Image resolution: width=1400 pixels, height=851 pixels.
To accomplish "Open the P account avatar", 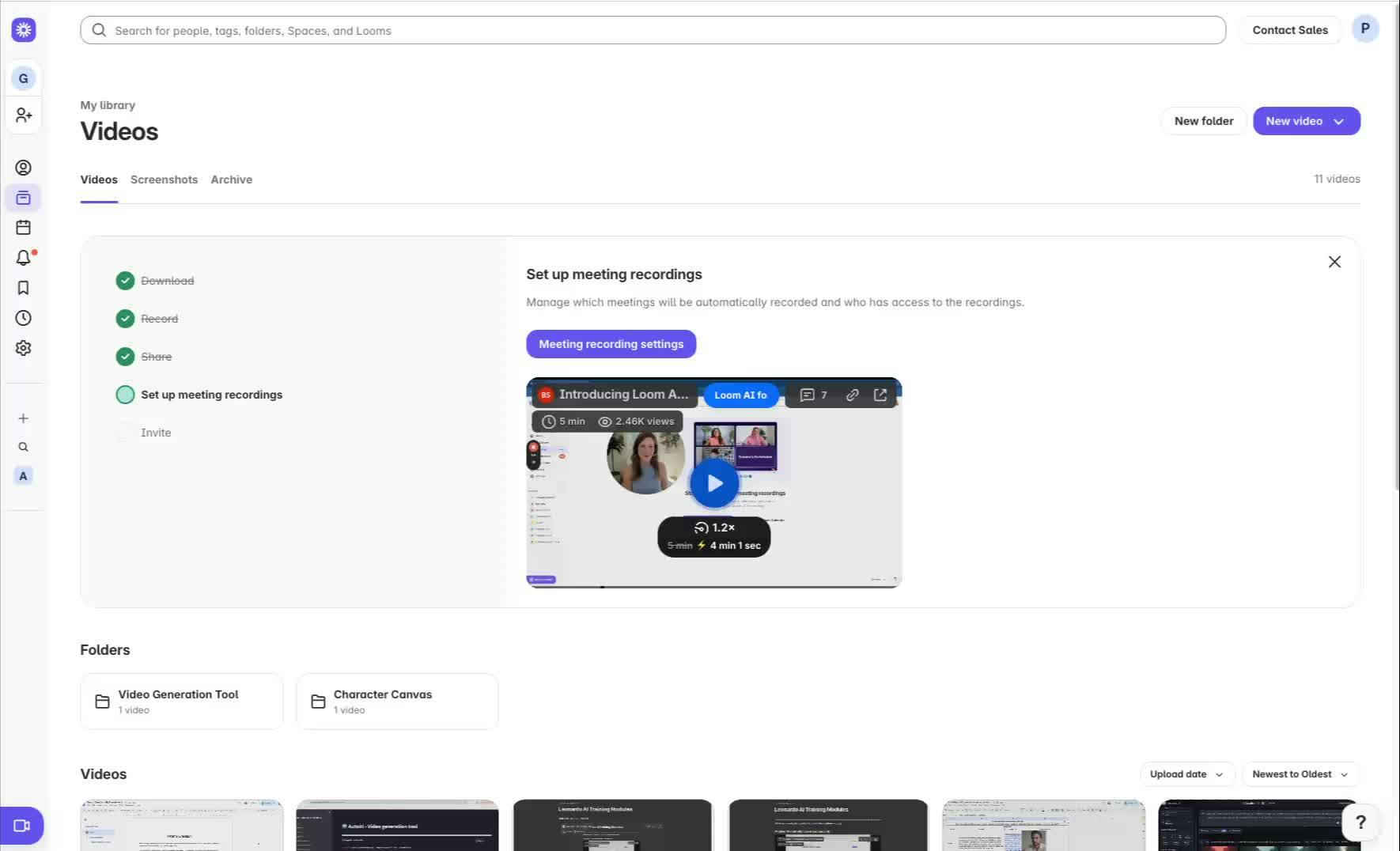I will [1365, 29].
